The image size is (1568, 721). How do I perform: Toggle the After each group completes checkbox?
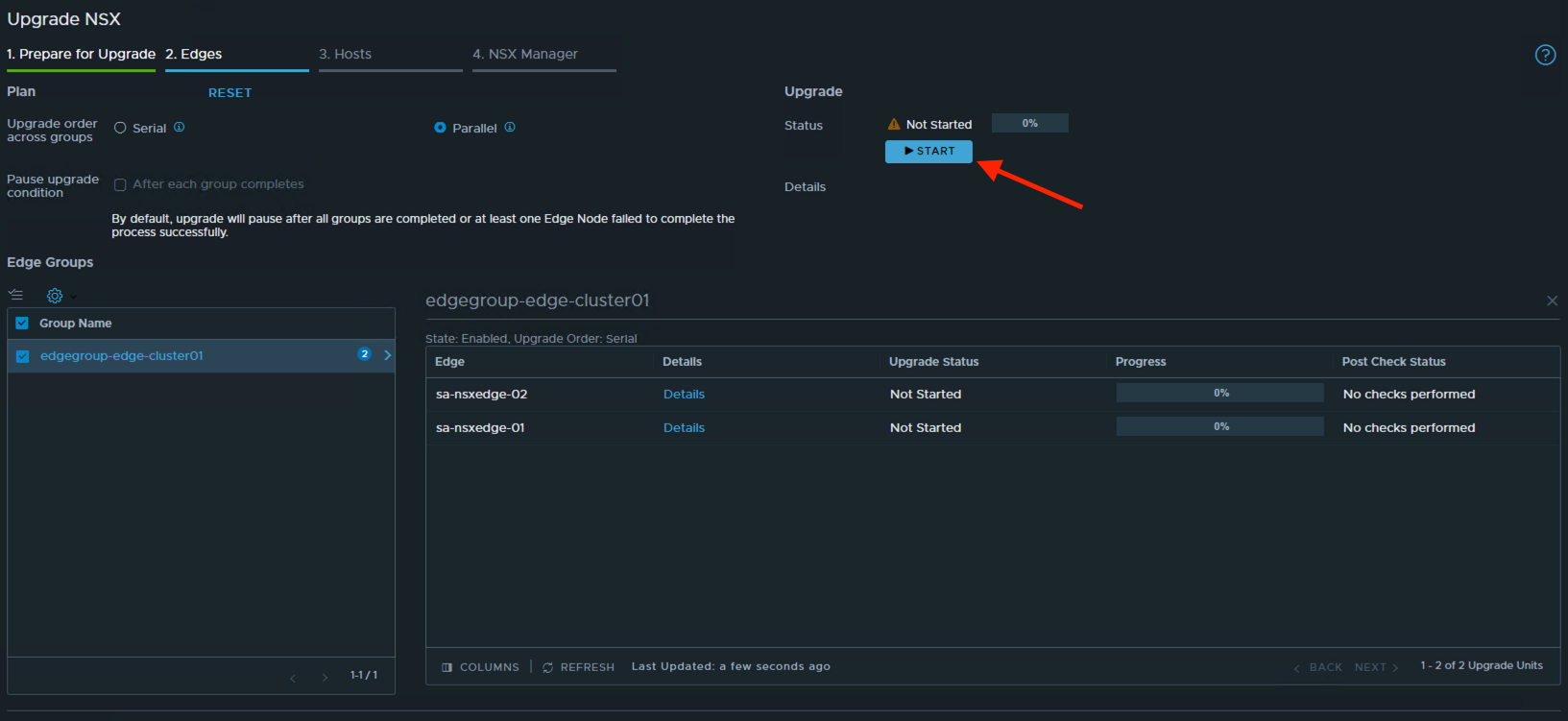click(x=120, y=185)
